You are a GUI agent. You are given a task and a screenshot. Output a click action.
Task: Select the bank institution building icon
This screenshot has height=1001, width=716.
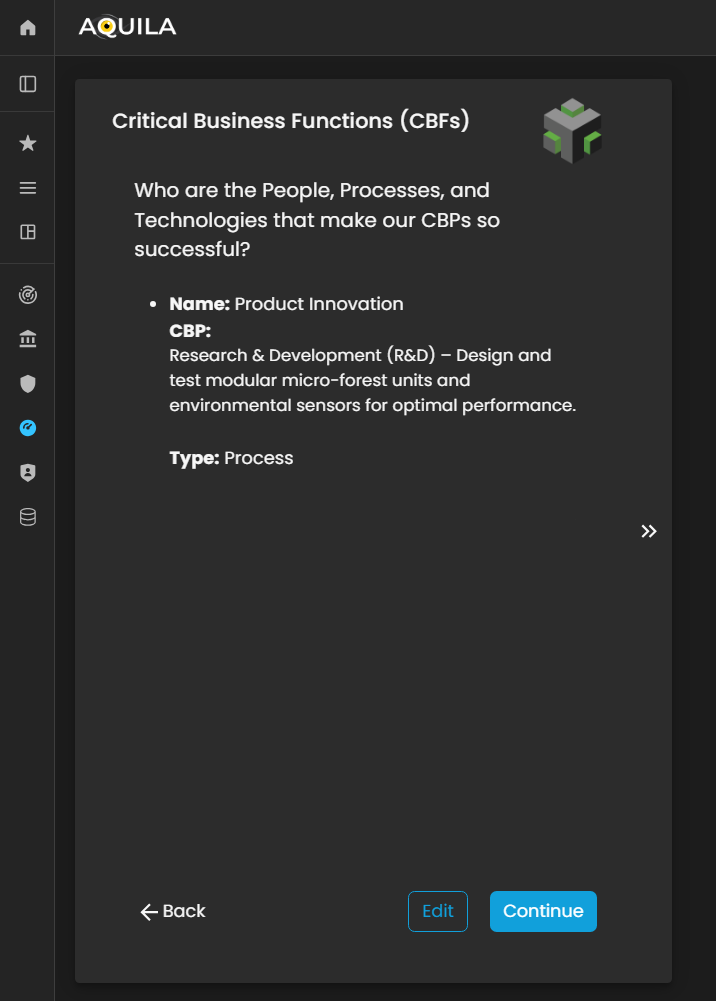pos(28,340)
